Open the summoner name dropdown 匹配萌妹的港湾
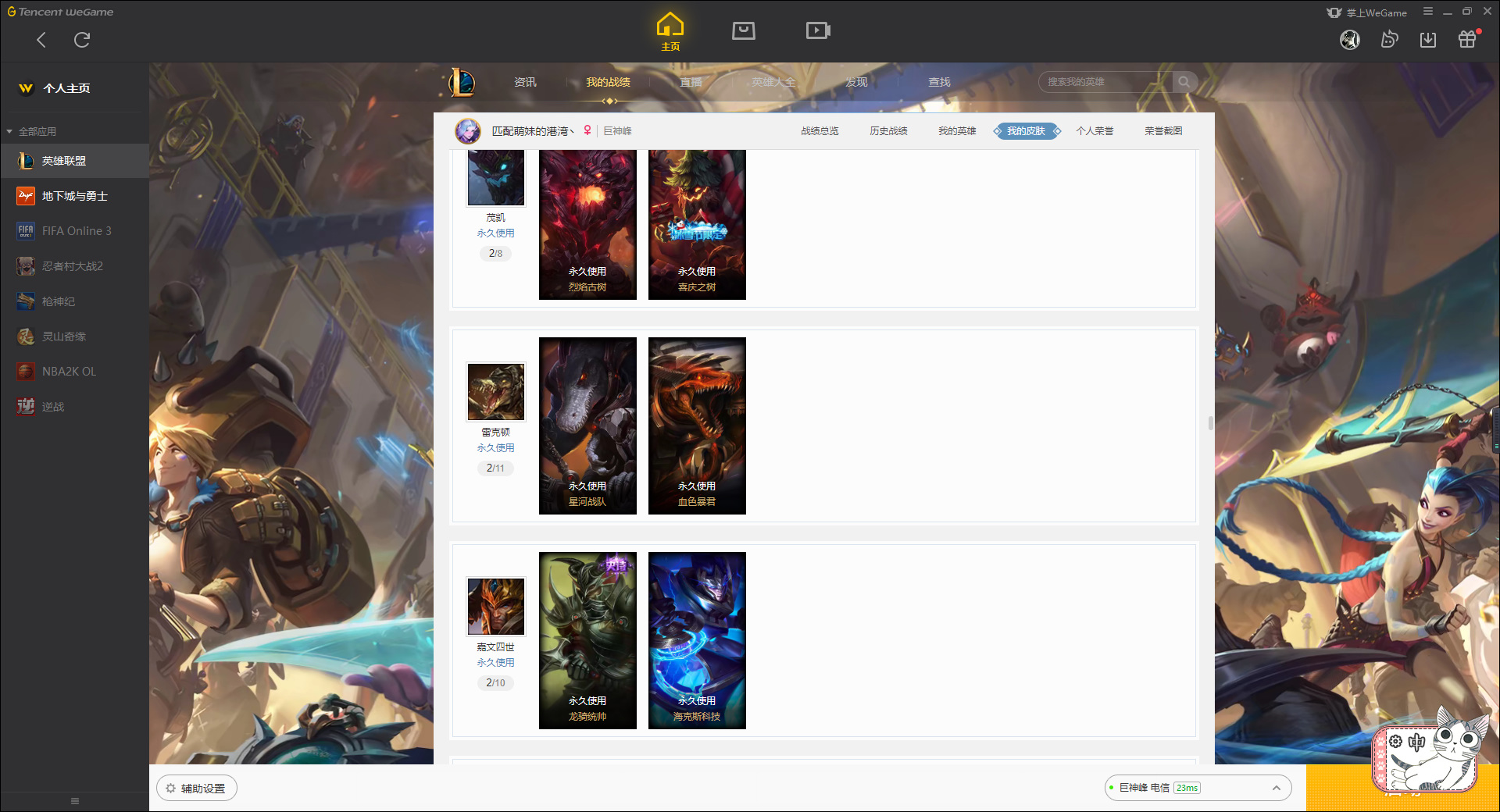Viewport: 1500px width, 812px height. click(x=532, y=131)
